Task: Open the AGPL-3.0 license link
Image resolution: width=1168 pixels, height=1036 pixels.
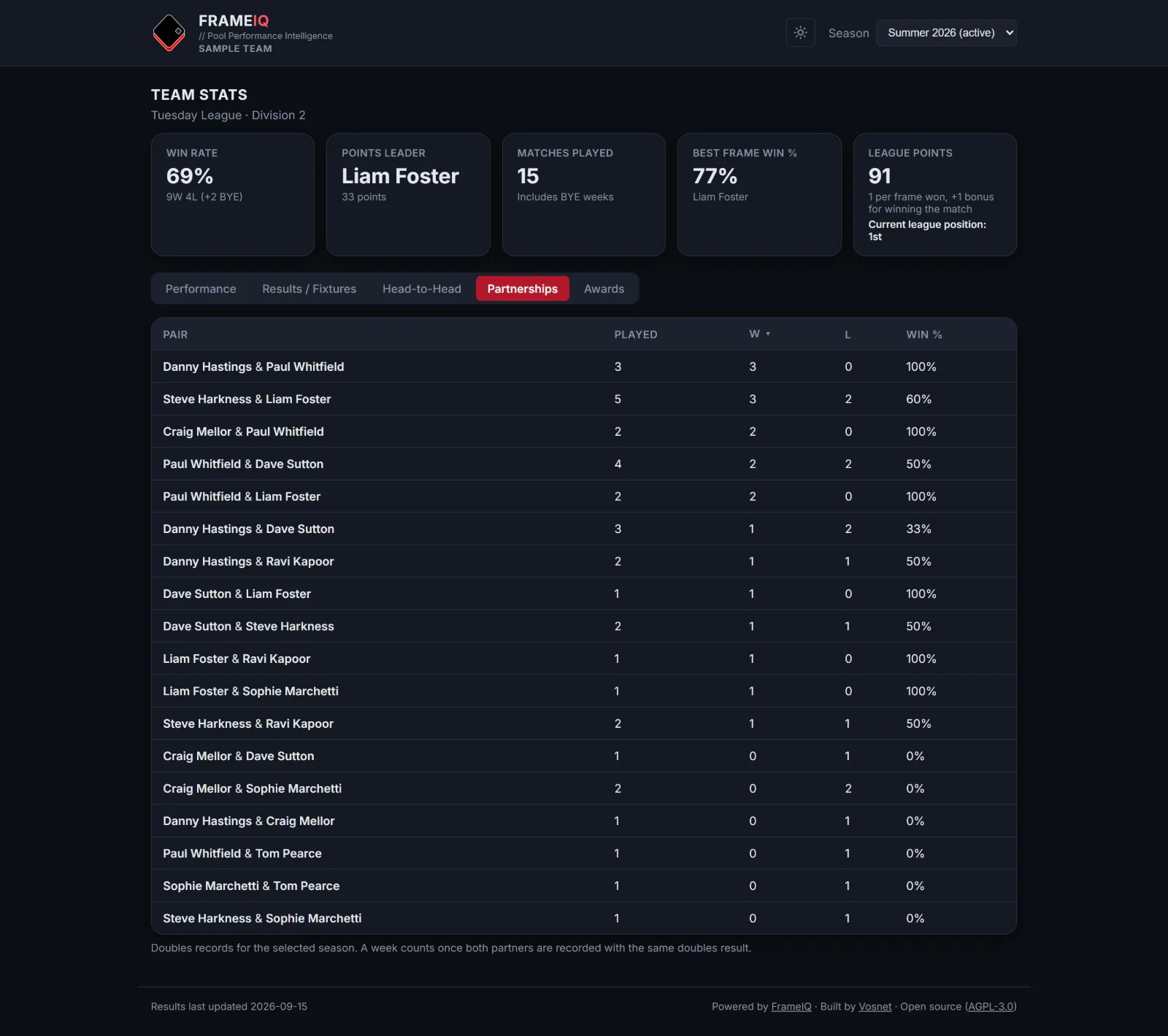Action: (x=991, y=1006)
